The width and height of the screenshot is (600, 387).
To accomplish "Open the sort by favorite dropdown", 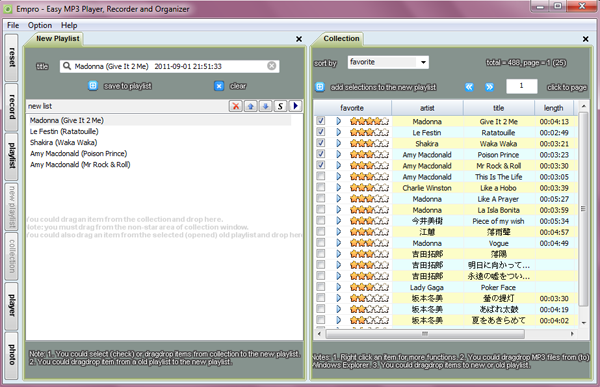I will (423, 62).
